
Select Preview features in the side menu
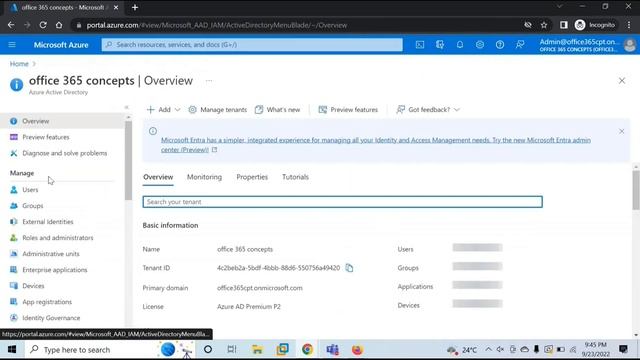click(x=46, y=137)
